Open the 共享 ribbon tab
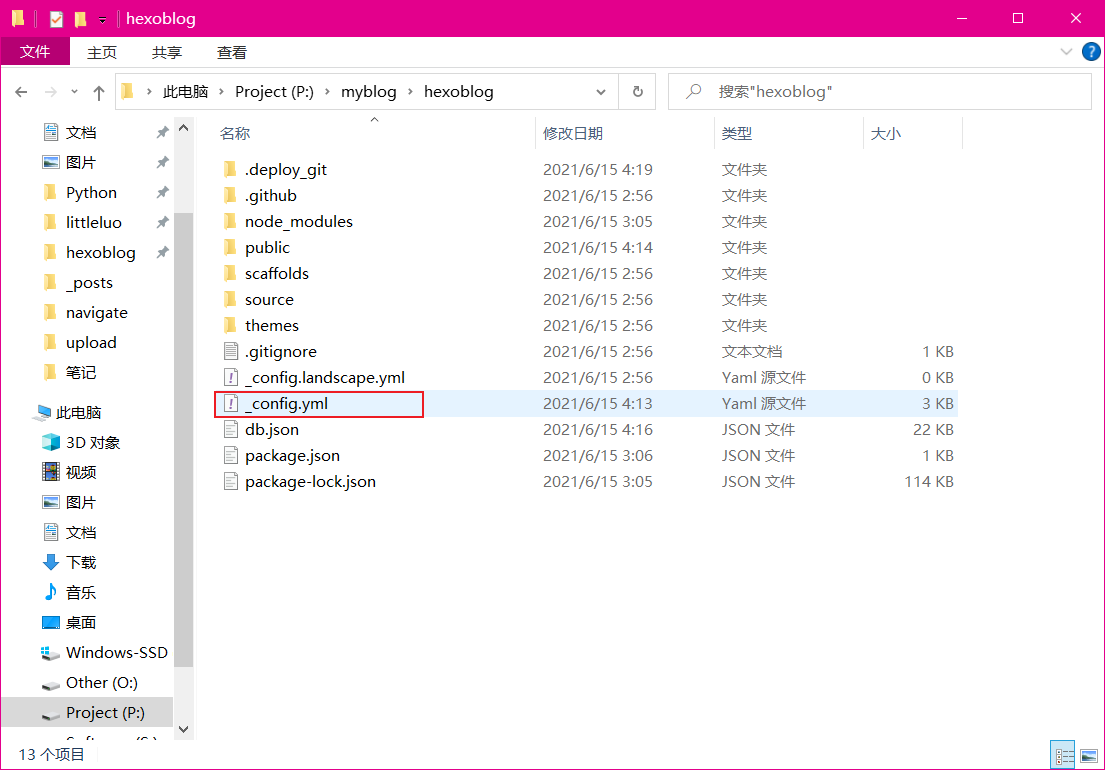1105x770 pixels. point(167,52)
